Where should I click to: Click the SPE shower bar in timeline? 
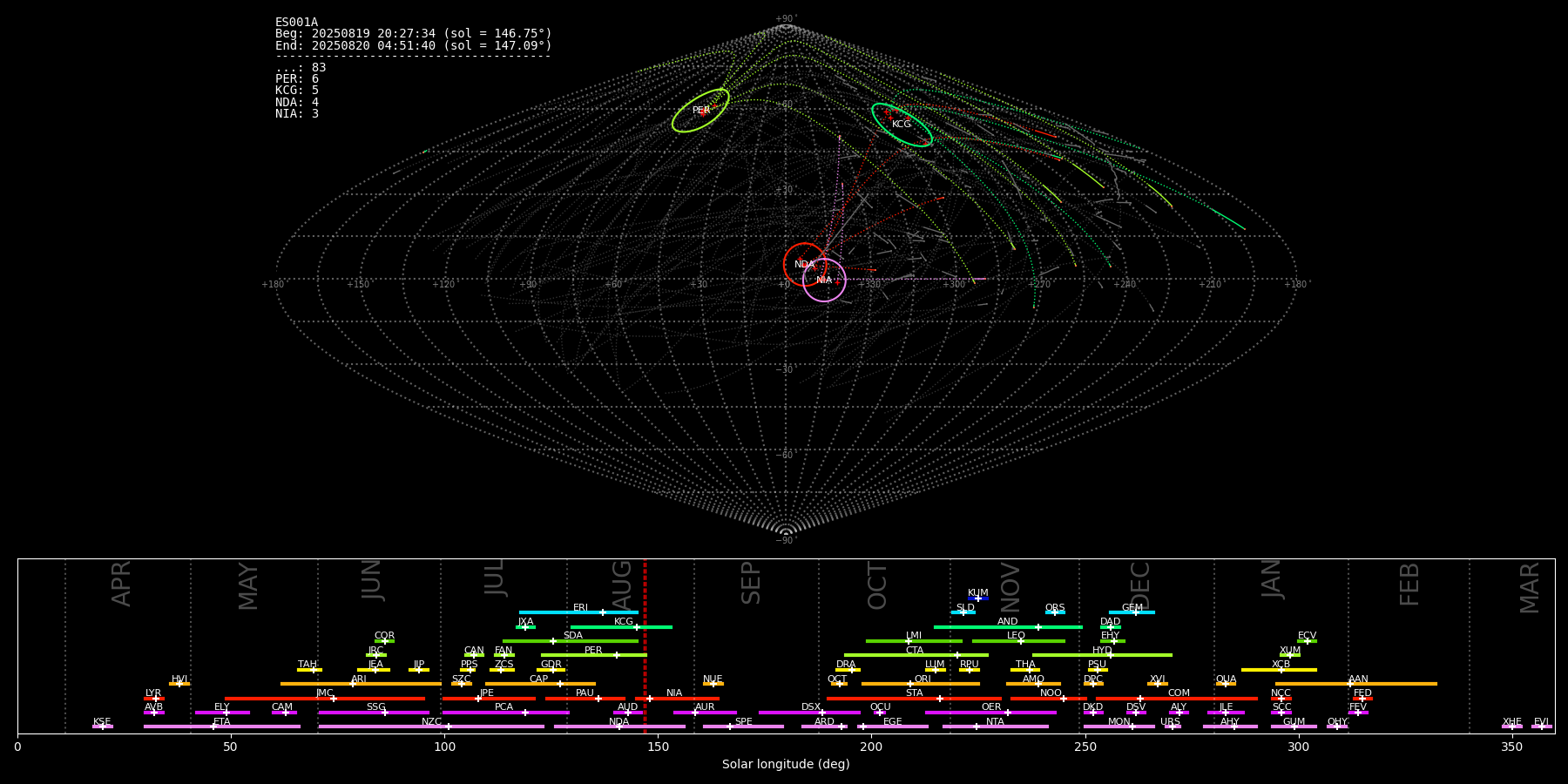tap(743, 727)
